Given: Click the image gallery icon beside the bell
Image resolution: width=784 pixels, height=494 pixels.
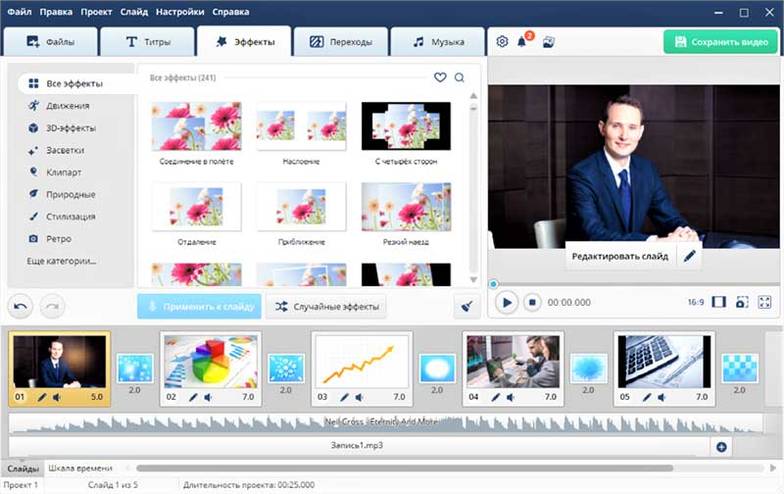Looking at the screenshot, I should [548, 42].
